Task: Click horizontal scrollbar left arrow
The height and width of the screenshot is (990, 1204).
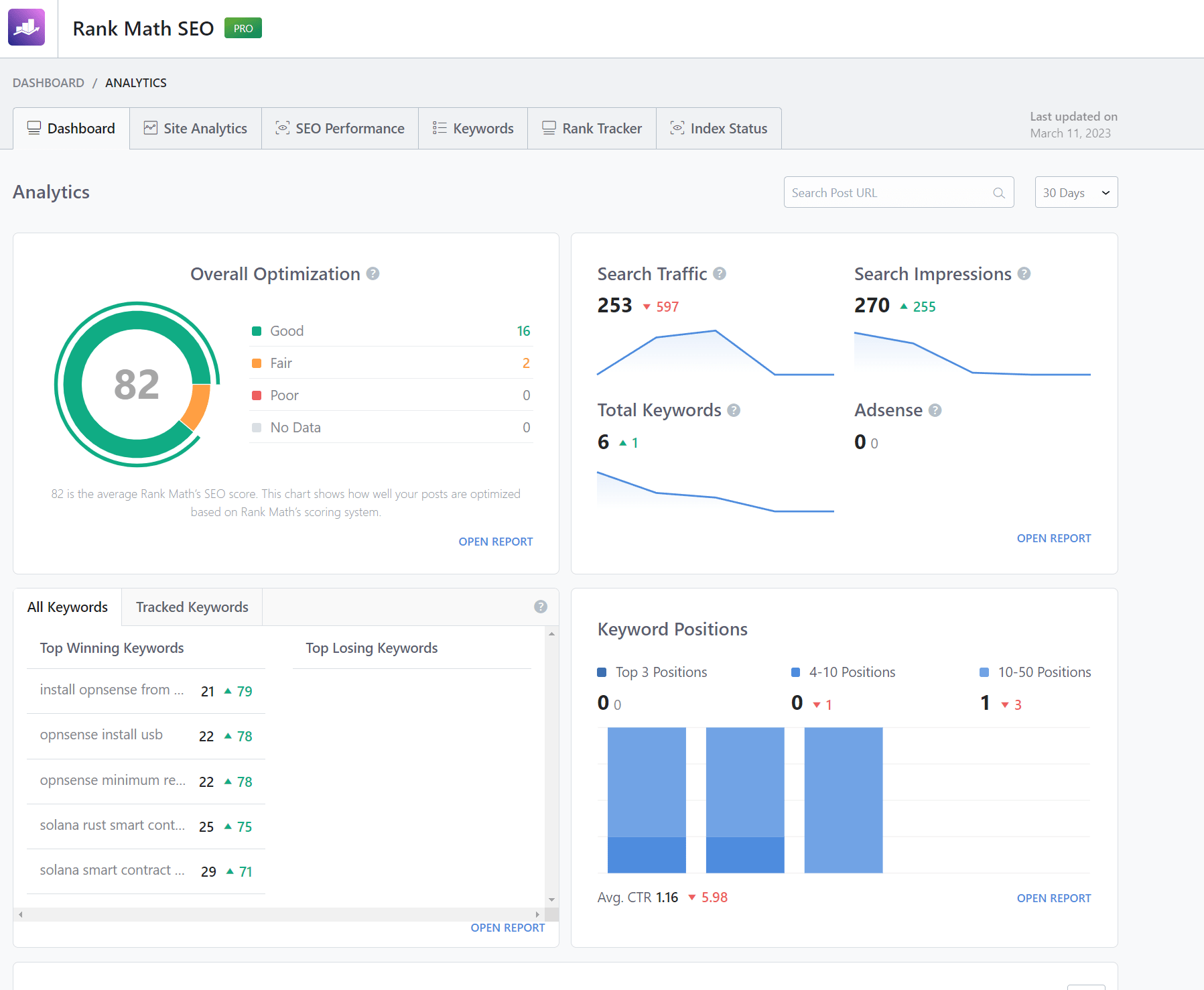Action: point(21,914)
